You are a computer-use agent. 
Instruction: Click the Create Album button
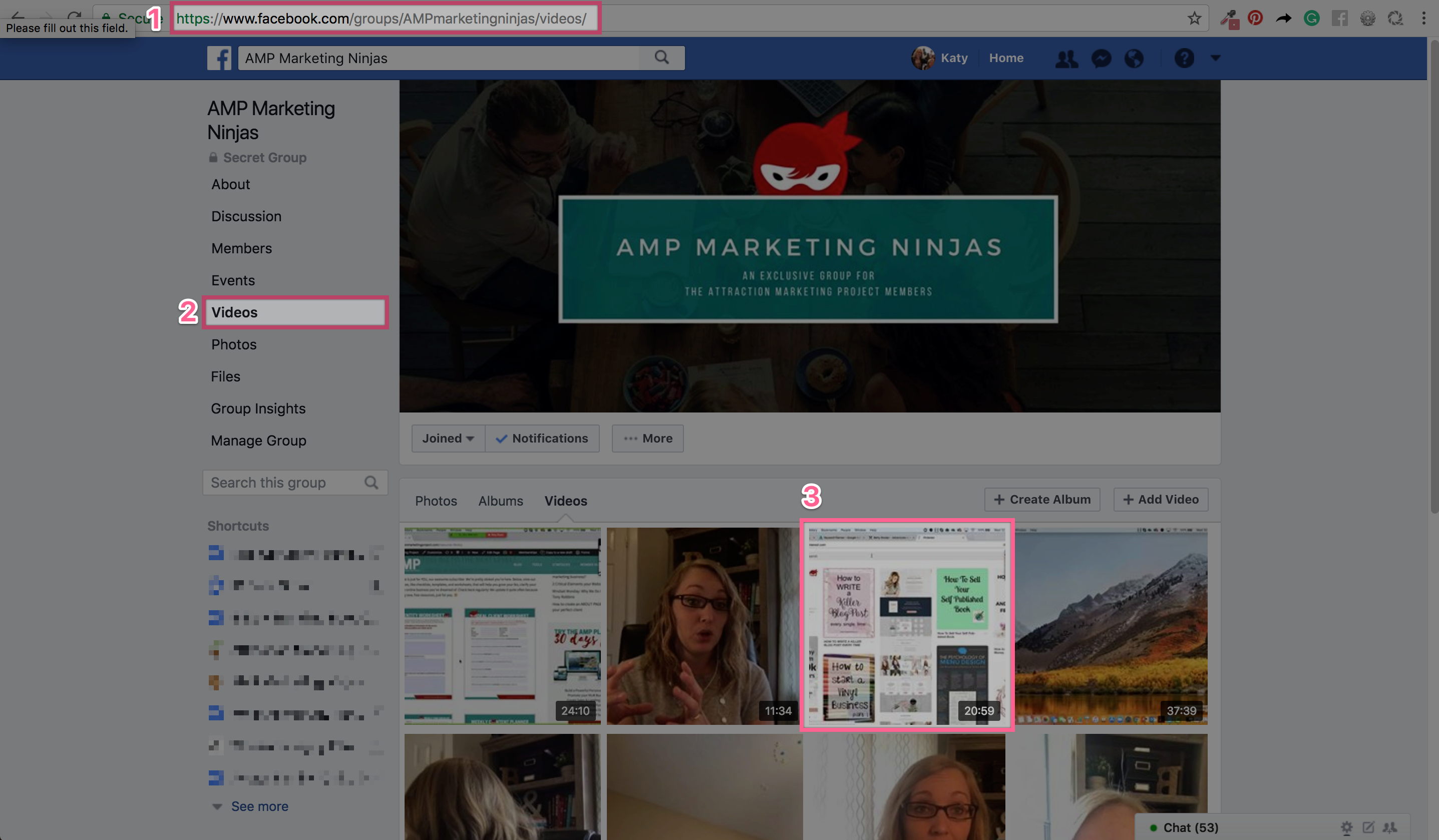click(1041, 500)
